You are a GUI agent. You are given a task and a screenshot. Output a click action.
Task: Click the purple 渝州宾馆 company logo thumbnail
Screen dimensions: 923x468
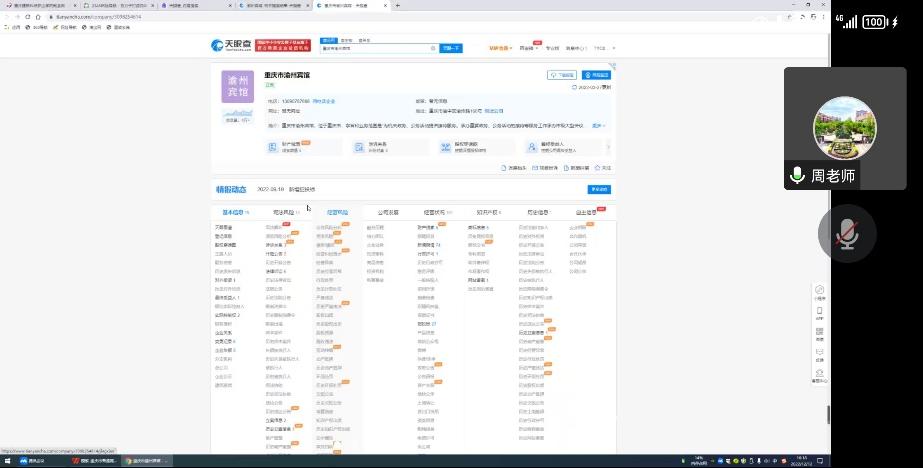pyautogui.click(x=238, y=89)
